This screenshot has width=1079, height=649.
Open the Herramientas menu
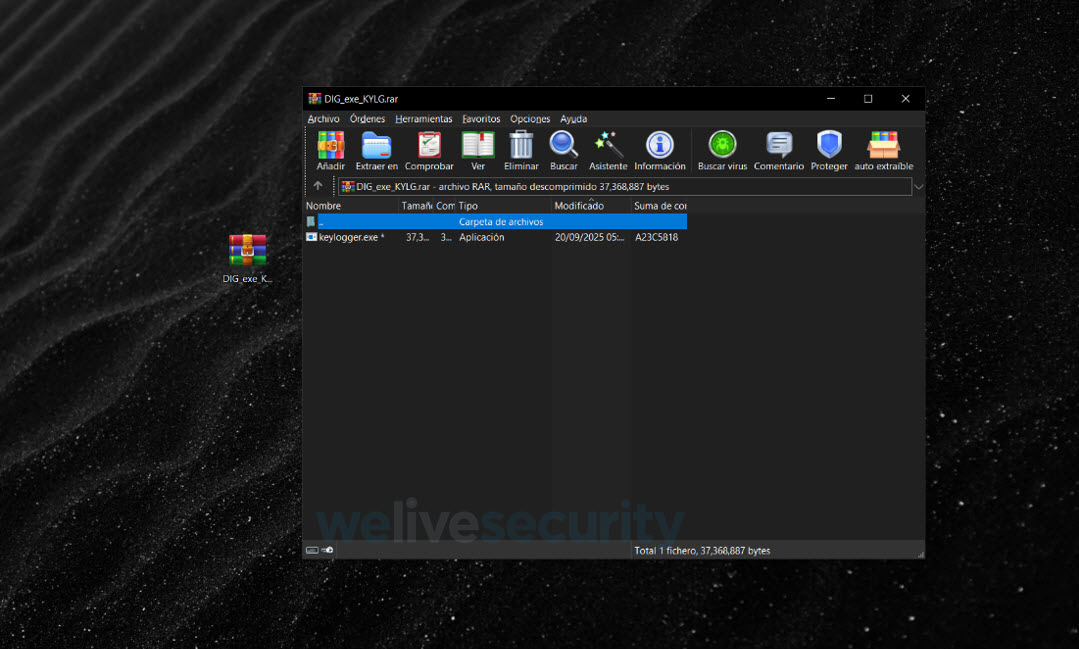(423, 119)
